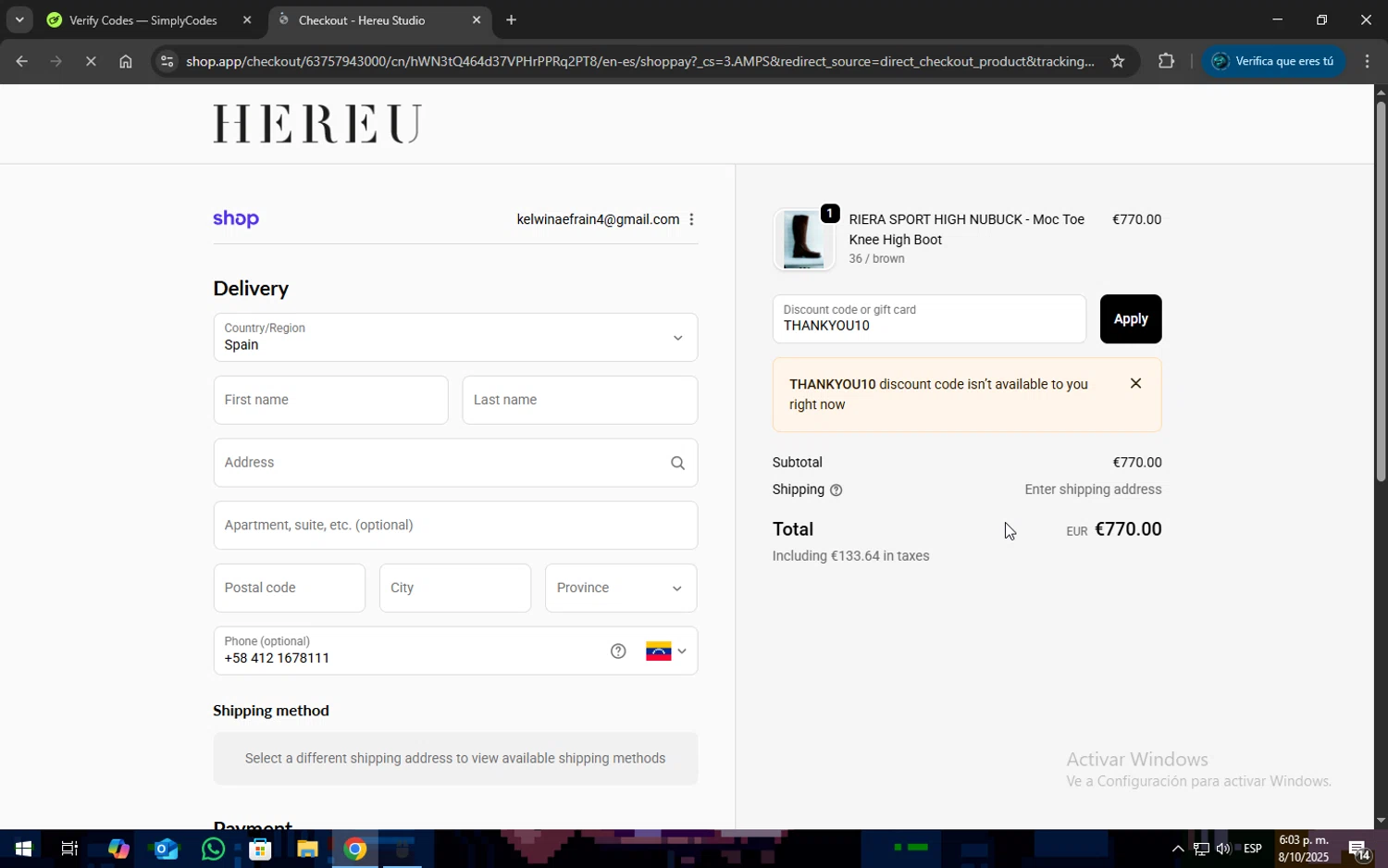The width and height of the screenshot is (1388, 868).
Task: Go to the browser home page
Action: (x=126, y=61)
